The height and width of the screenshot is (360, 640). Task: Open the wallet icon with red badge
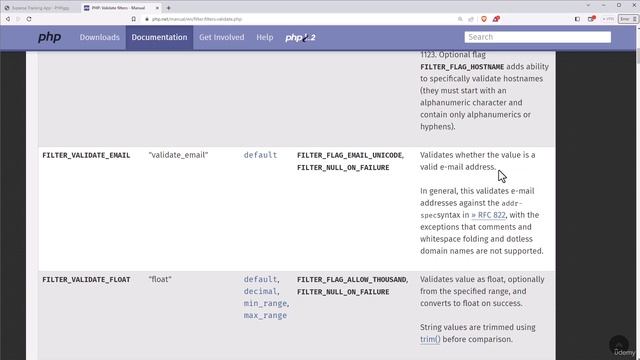(591, 19)
